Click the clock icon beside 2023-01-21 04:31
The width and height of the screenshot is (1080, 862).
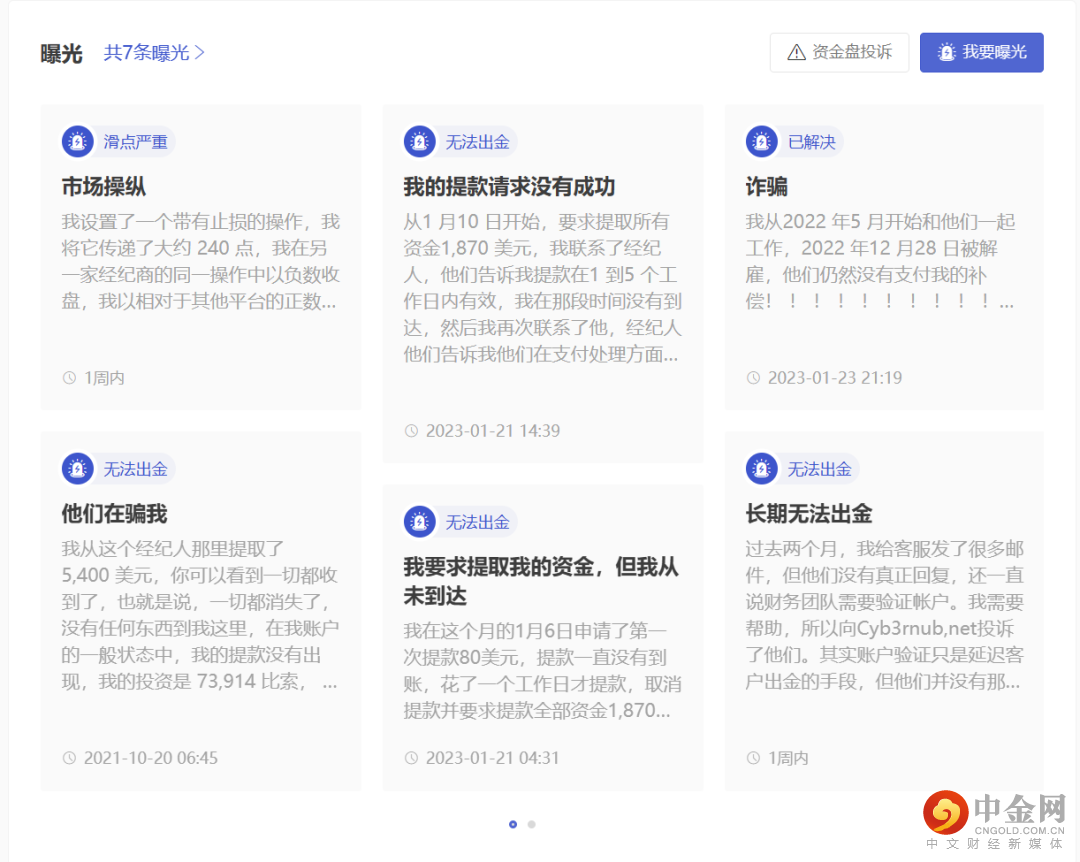pos(411,758)
